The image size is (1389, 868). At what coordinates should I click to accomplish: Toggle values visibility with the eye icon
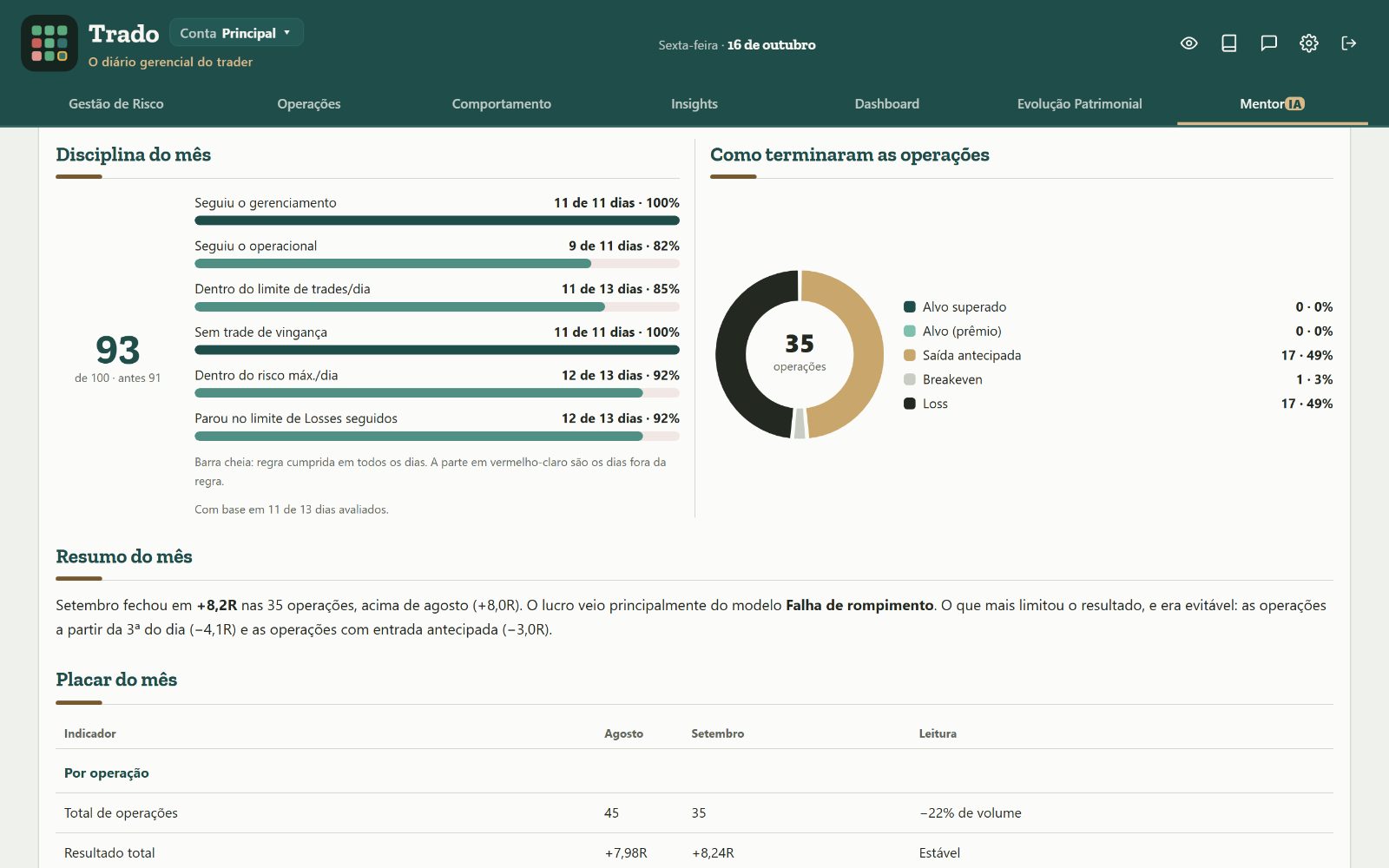[1189, 43]
